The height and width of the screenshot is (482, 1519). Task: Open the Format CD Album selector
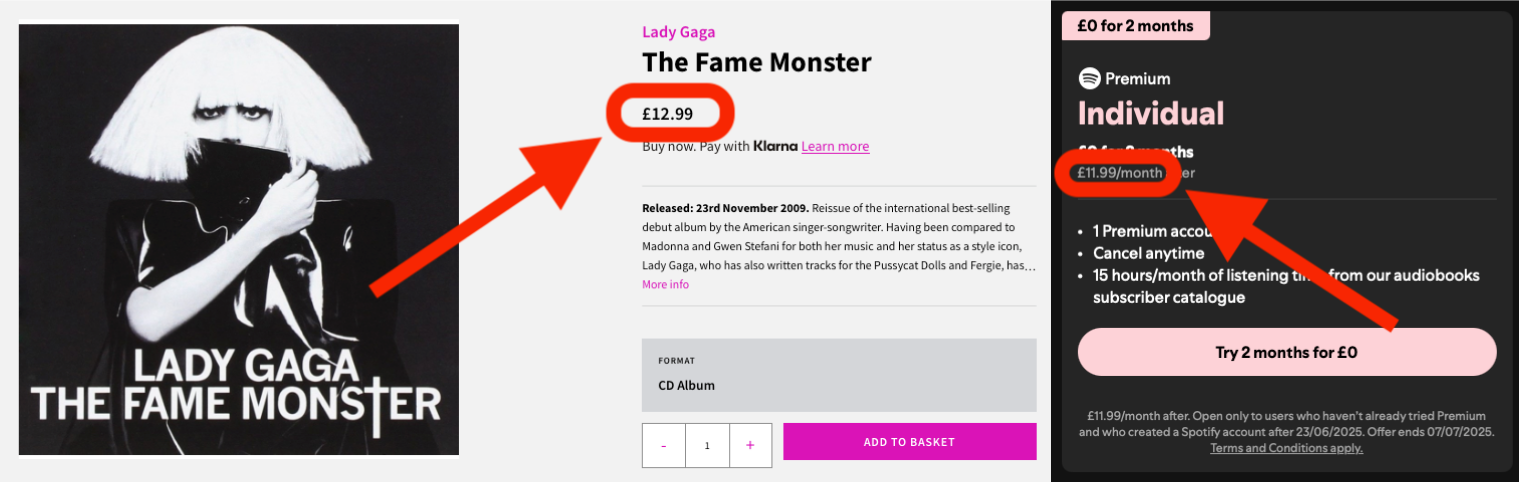pos(839,375)
